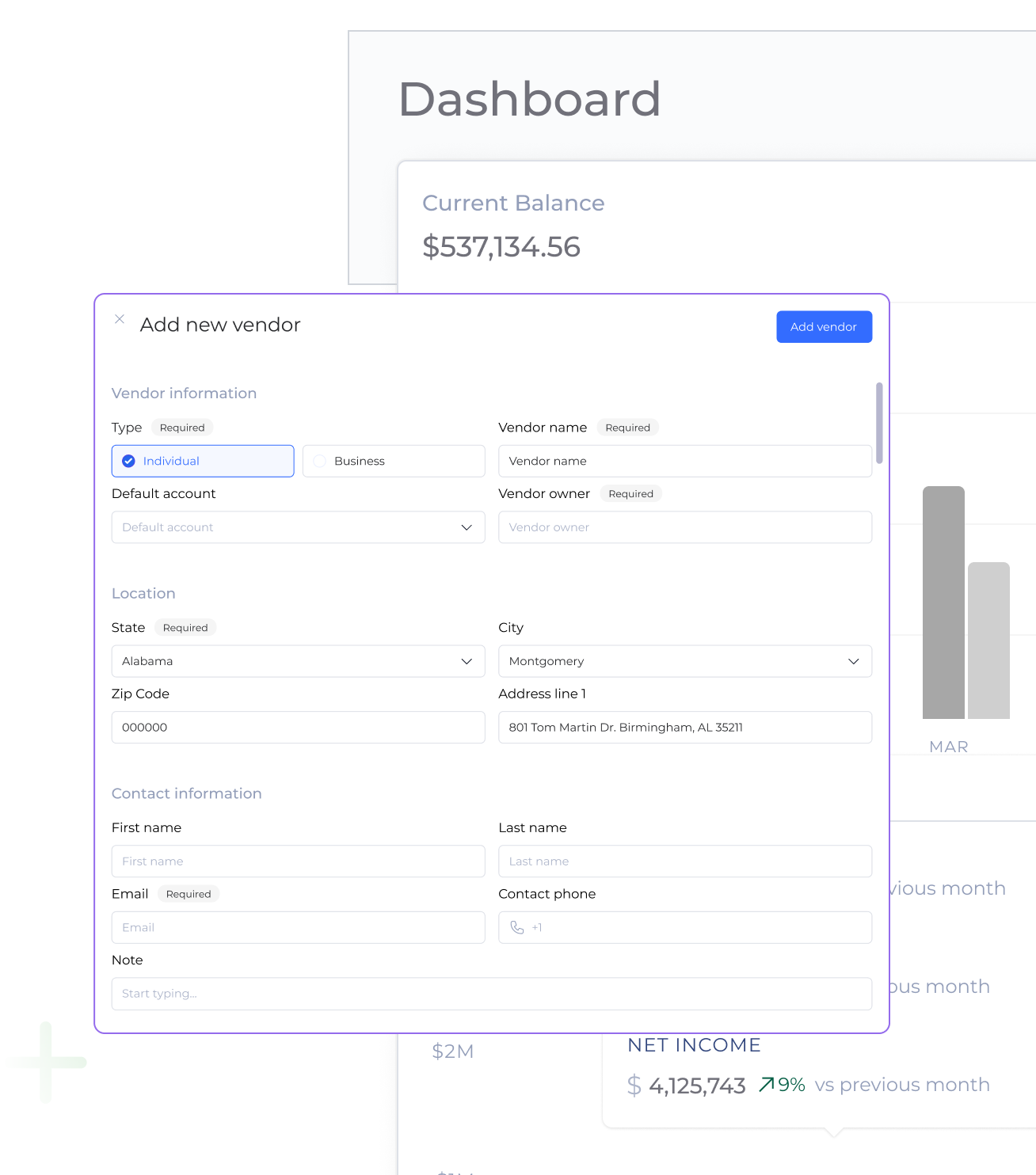Click the Zip Code field
Screen dimensions: 1036x1175
298,727
